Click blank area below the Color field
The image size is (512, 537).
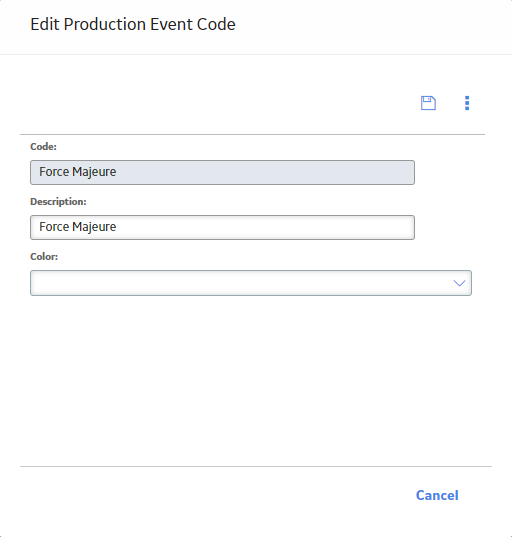pos(251,377)
